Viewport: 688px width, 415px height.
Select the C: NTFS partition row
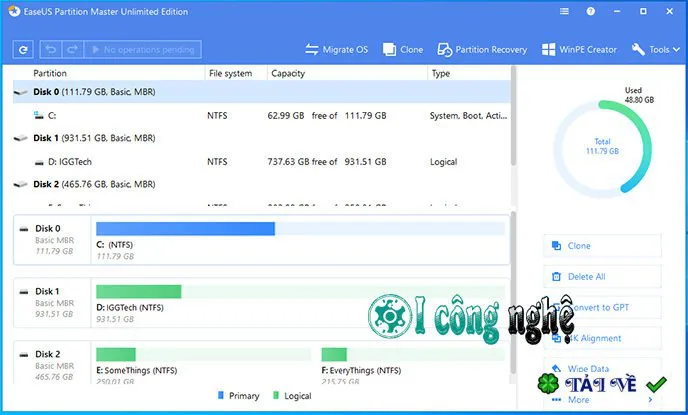[262, 115]
